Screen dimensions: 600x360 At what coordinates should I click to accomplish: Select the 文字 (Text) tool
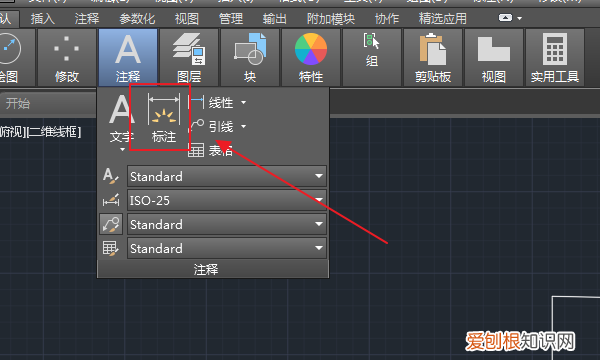tap(121, 118)
